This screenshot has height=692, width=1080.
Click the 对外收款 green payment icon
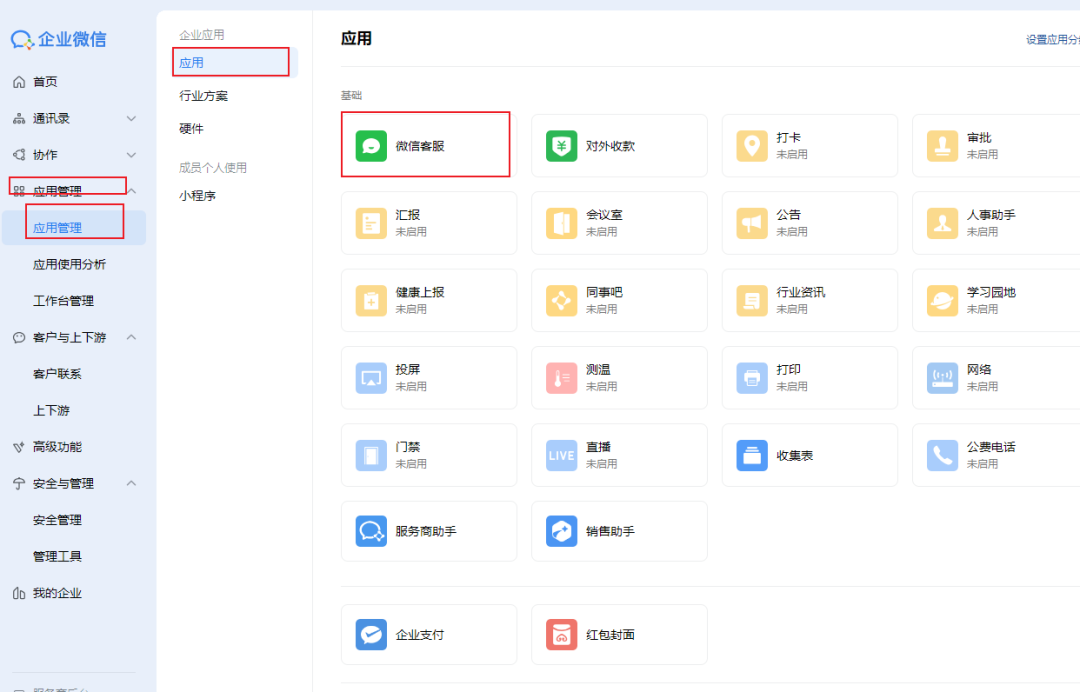pyautogui.click(x=562, y=146)
